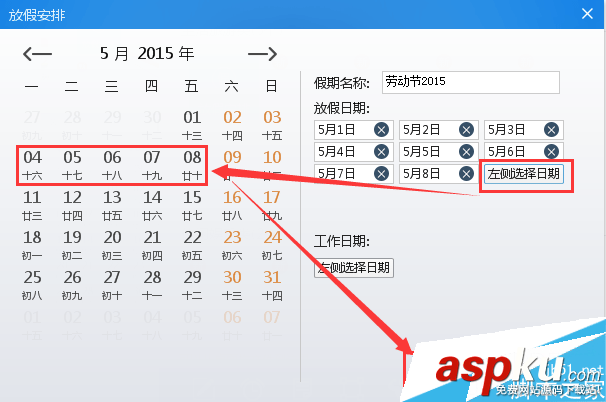Select Saturday May 30 in the calendar
606x402 pixels.
[x=232, y=285]
